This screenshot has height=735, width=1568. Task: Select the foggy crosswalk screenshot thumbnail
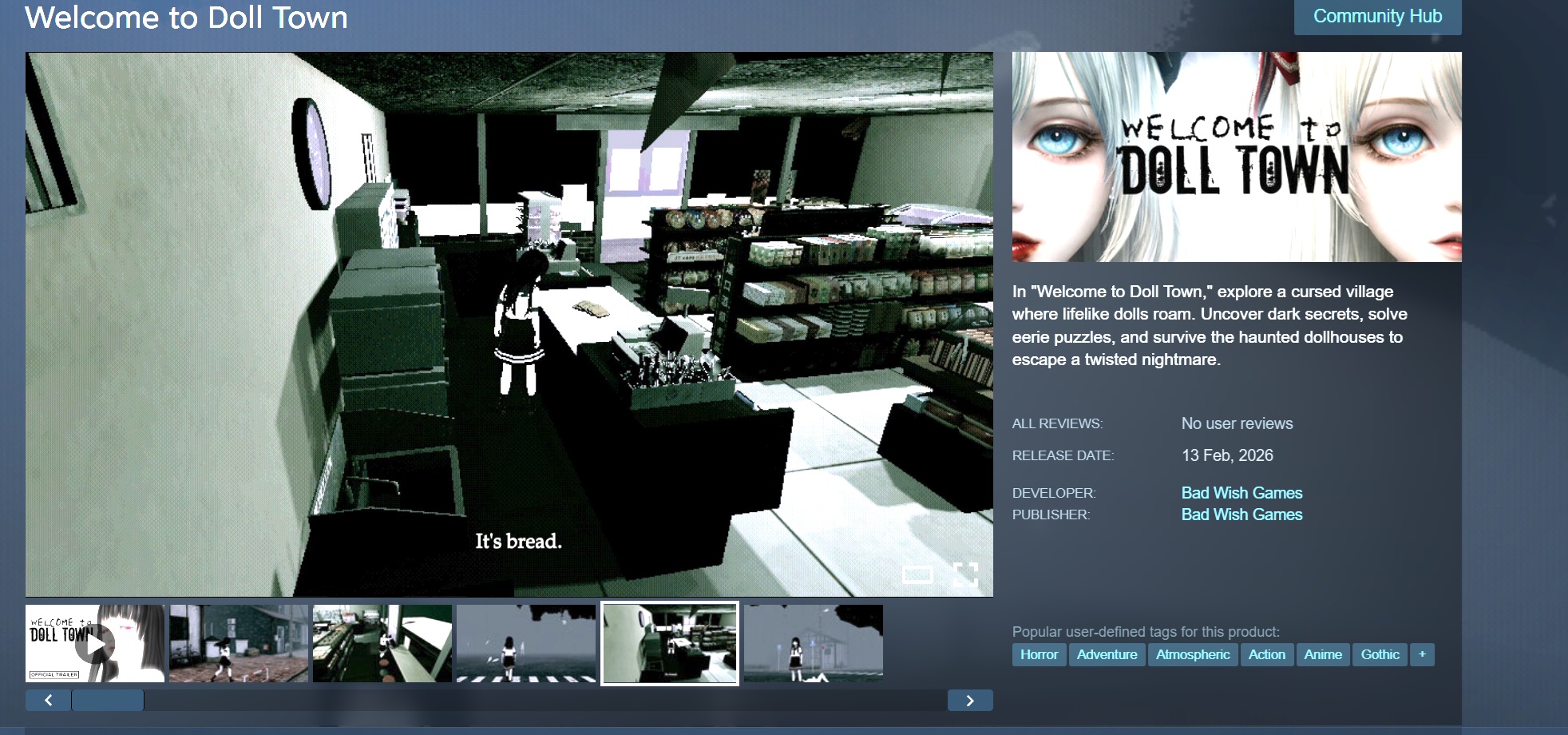tap(526, 643)
